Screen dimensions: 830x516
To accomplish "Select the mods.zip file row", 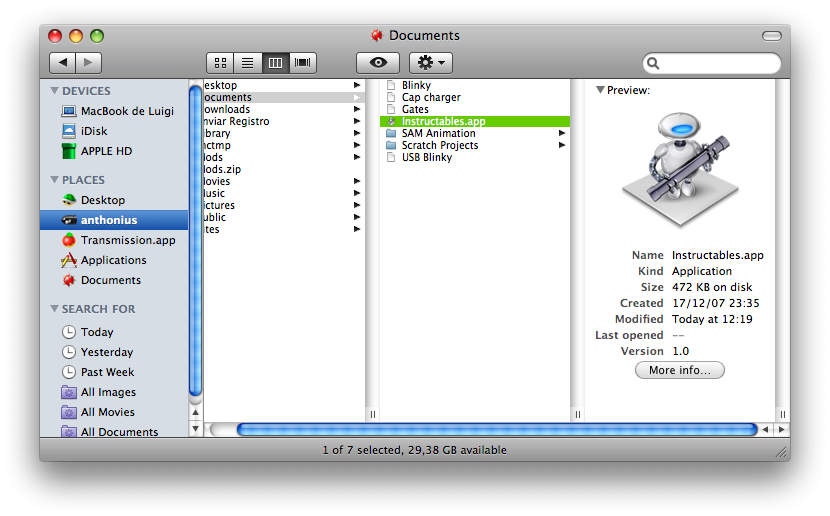I will (x=284, y=169).
